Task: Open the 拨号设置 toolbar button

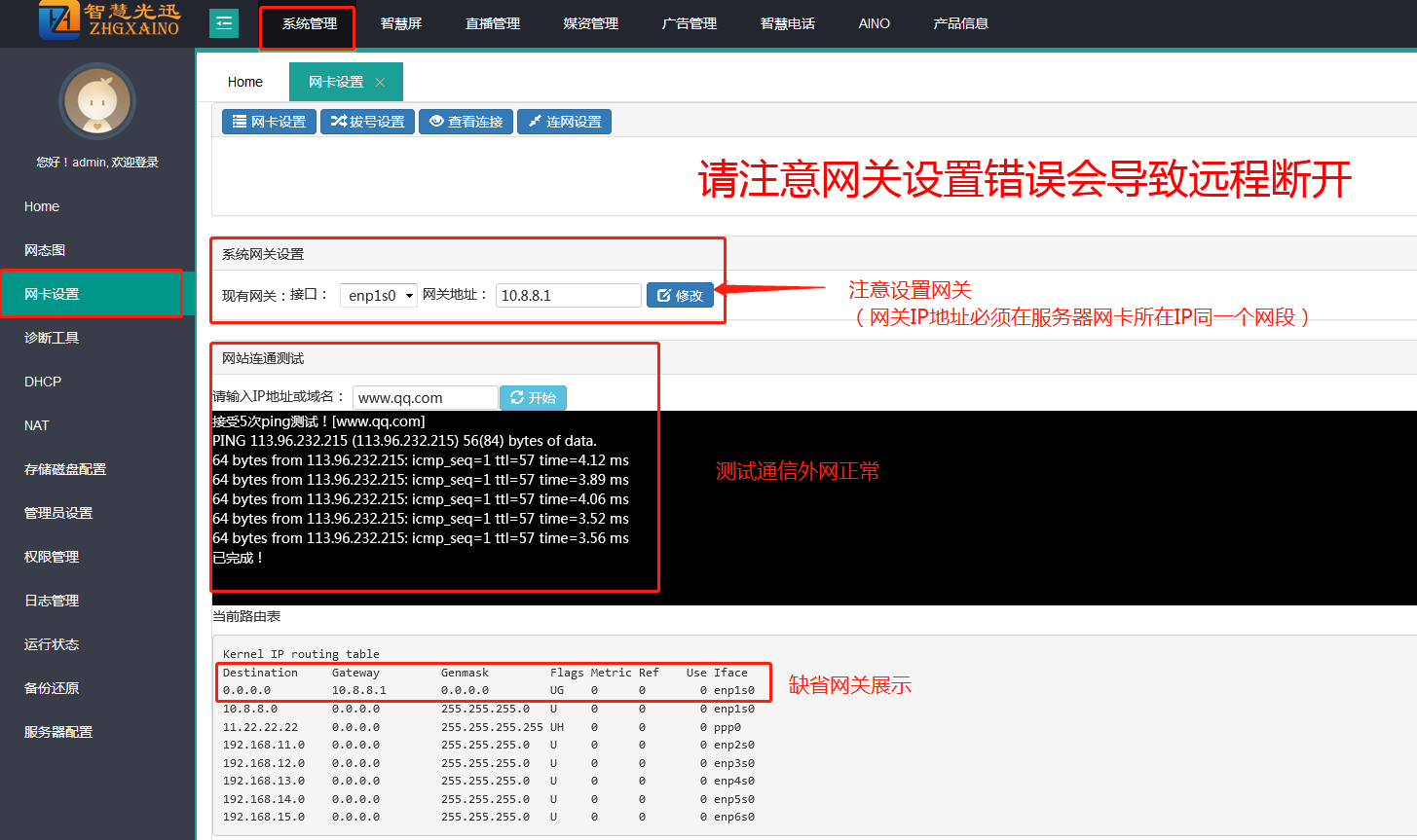Action: [367, 122]
